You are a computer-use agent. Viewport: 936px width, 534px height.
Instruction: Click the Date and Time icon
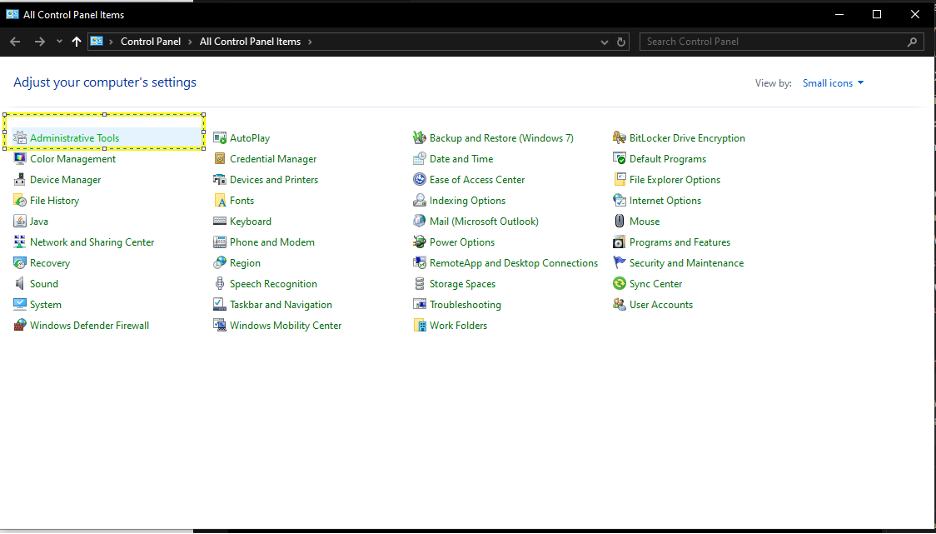(x=420, y=159)
